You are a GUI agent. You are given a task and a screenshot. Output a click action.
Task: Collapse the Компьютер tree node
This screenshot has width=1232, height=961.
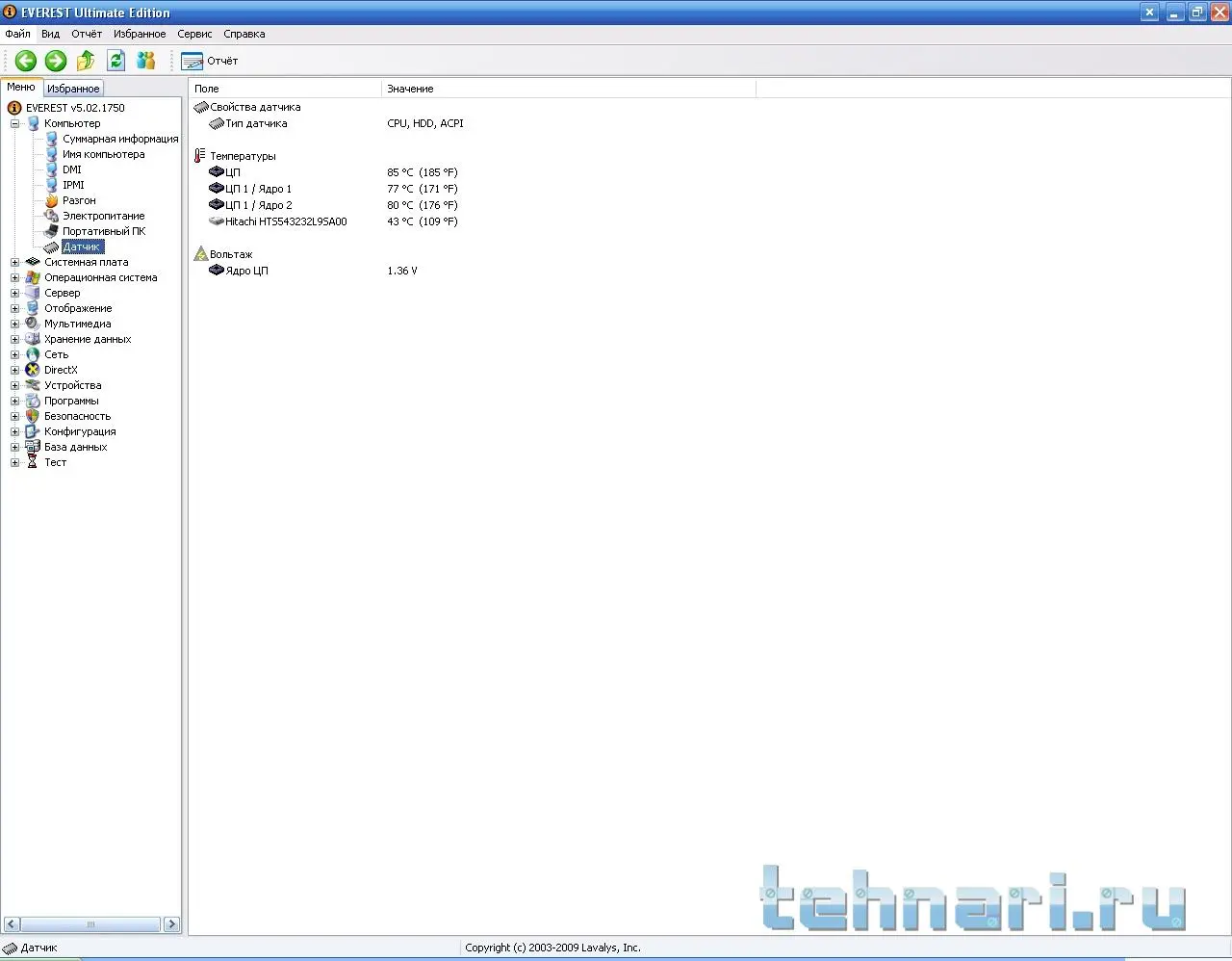pyautogui.click(x=14, y=123)
